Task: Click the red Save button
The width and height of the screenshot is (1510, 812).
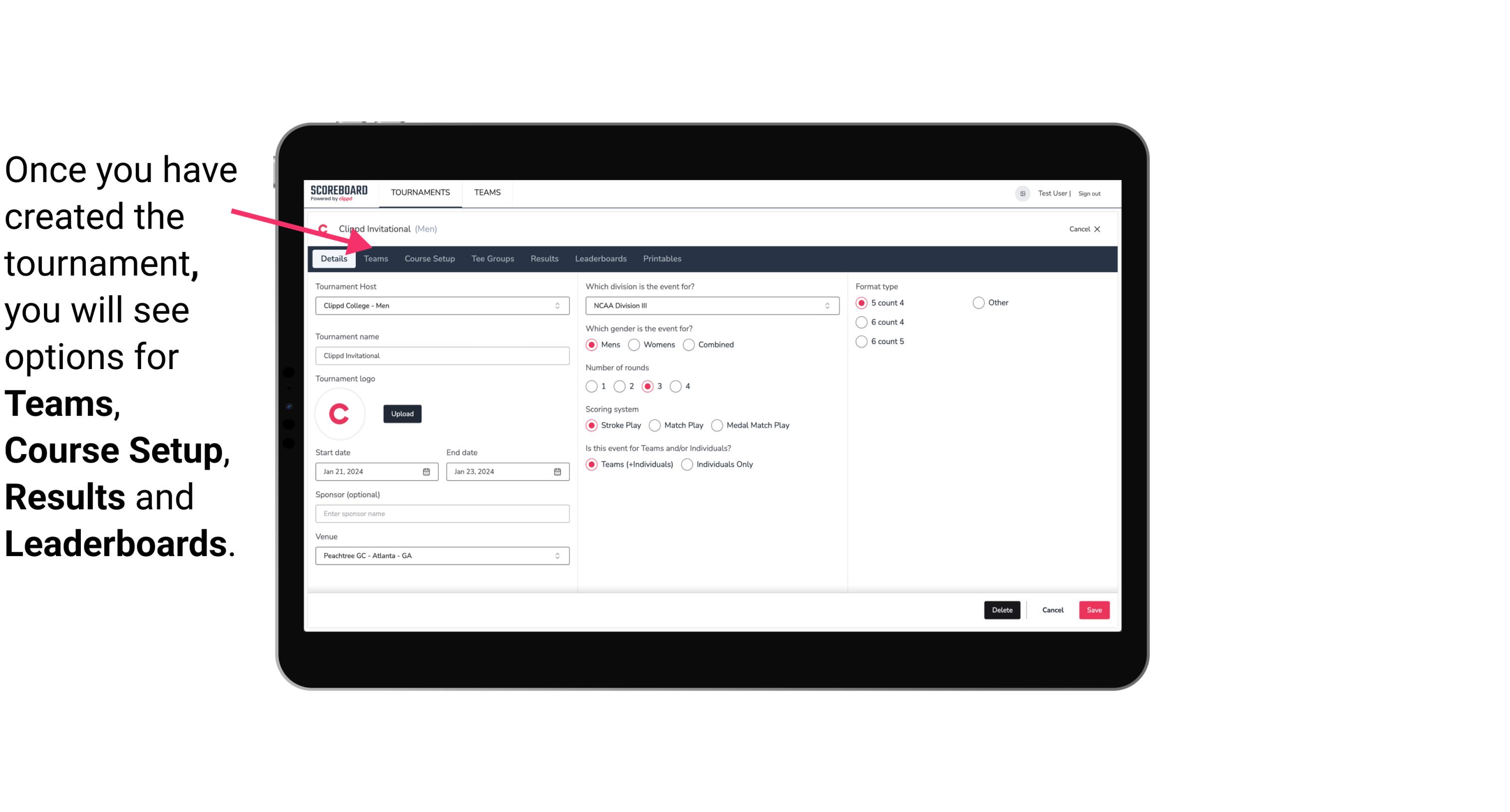Action: pos(1094,610)
